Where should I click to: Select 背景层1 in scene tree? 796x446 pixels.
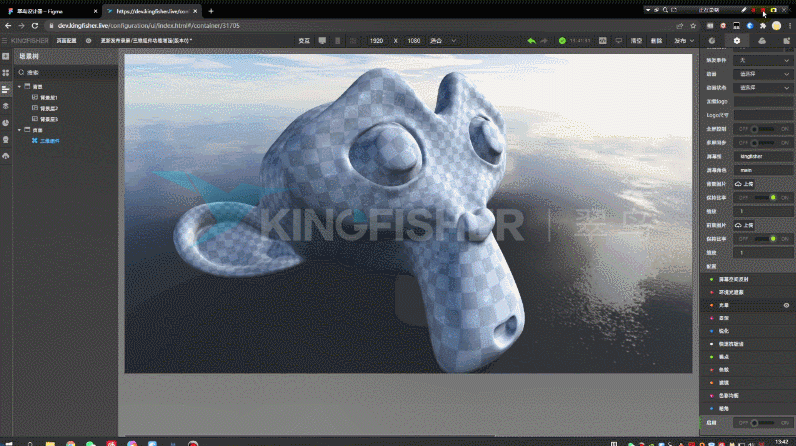pyautogui.click(x=49, y=97)
